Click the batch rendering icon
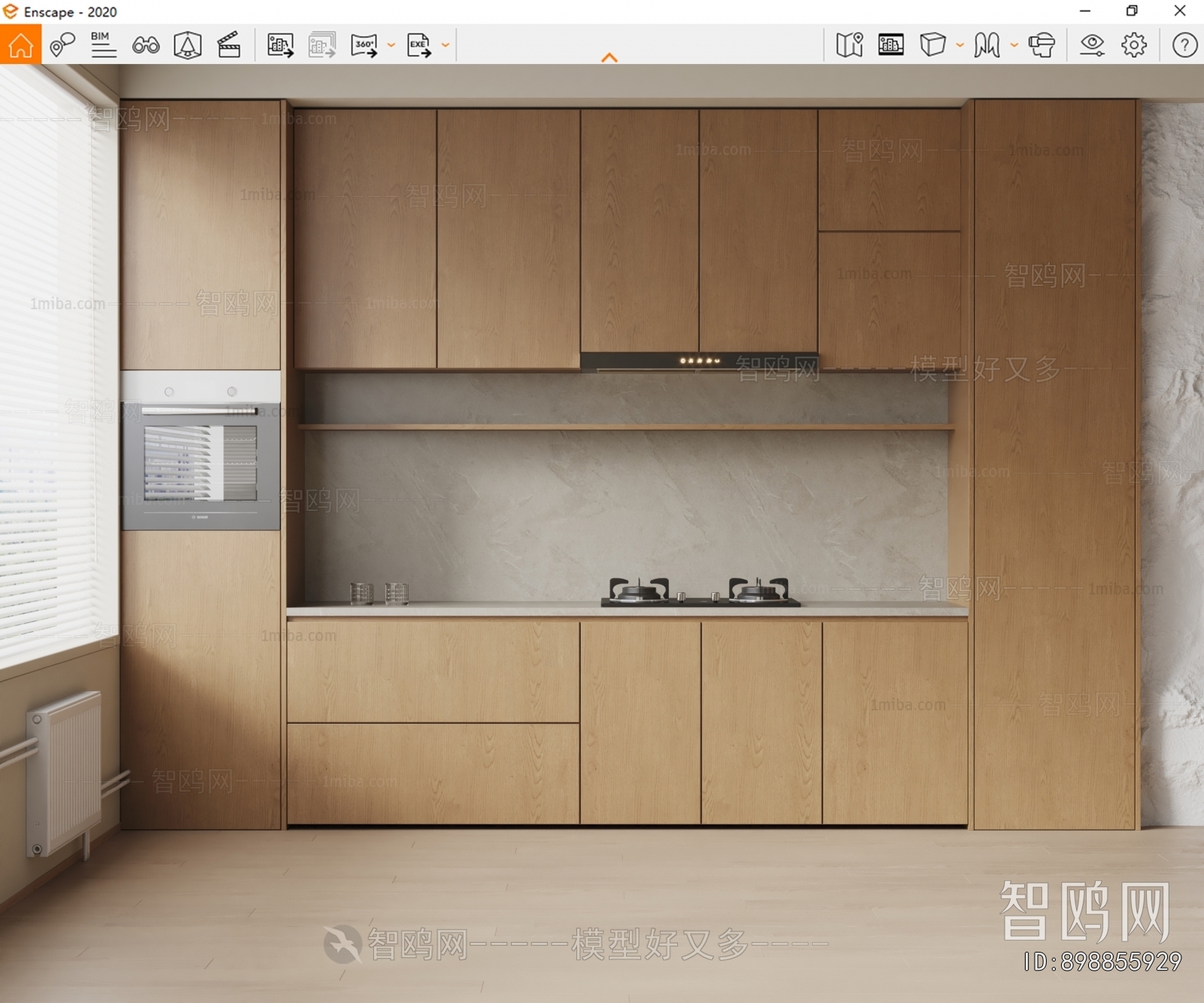 (322, 45)
